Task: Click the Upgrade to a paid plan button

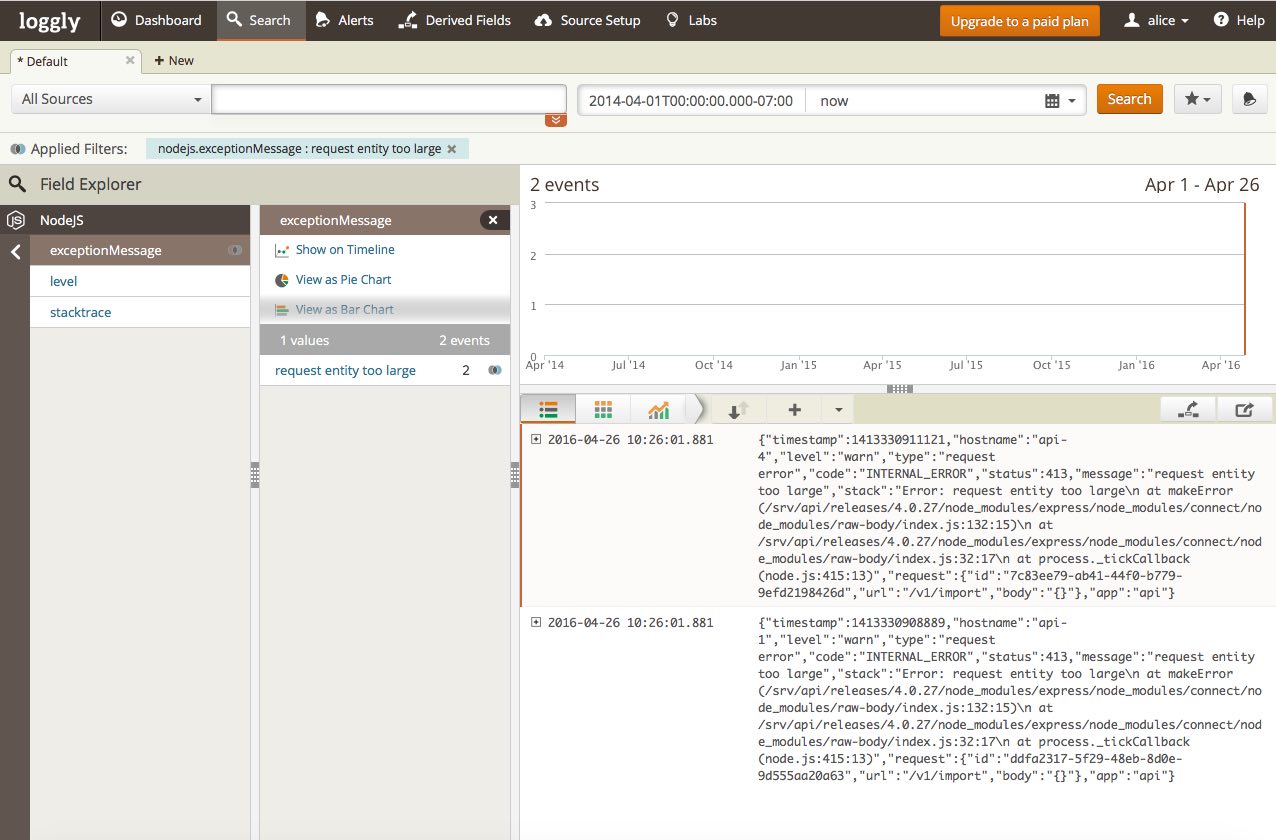Action: tap(1019, 21)
